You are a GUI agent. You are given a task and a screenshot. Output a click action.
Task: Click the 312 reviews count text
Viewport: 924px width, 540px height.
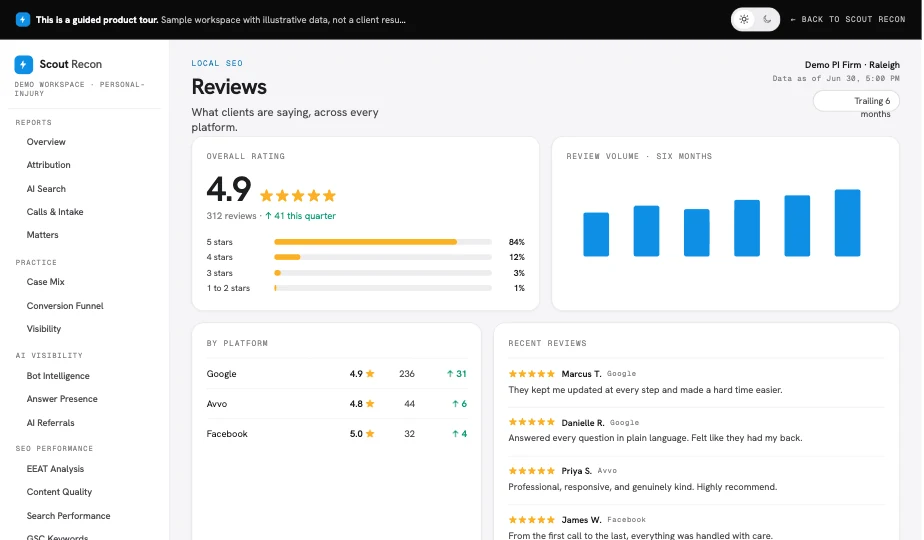pyautogui.click(x=231, y=216)
